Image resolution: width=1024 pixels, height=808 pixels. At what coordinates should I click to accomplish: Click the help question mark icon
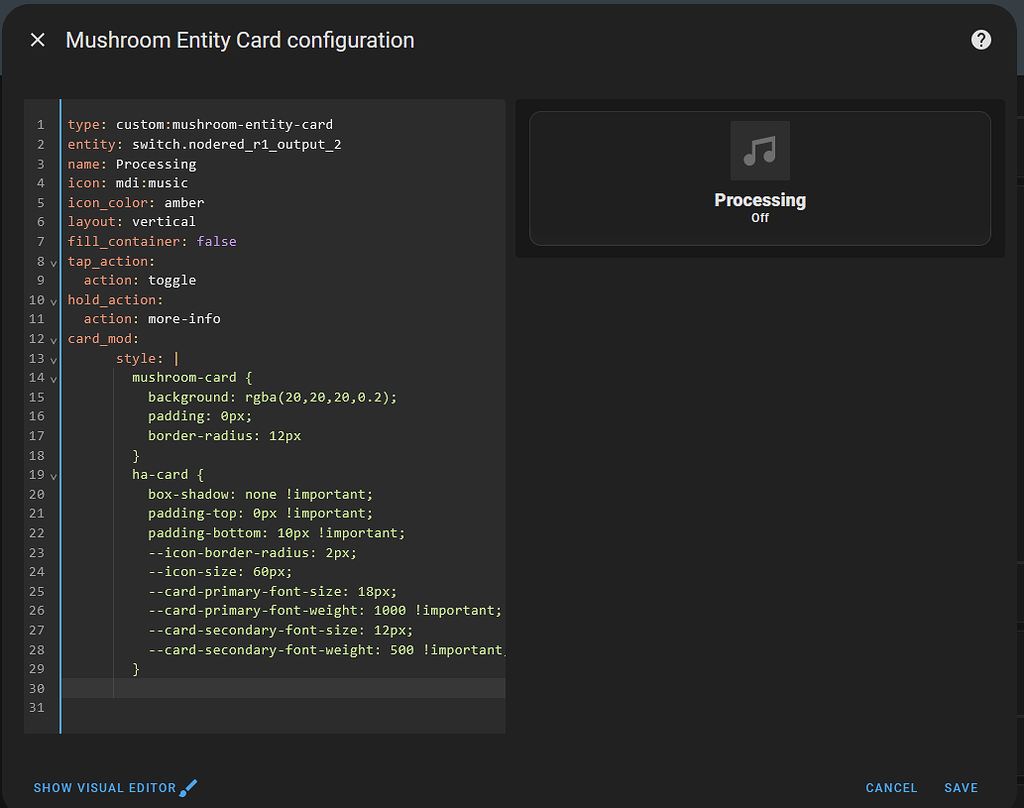981,40
